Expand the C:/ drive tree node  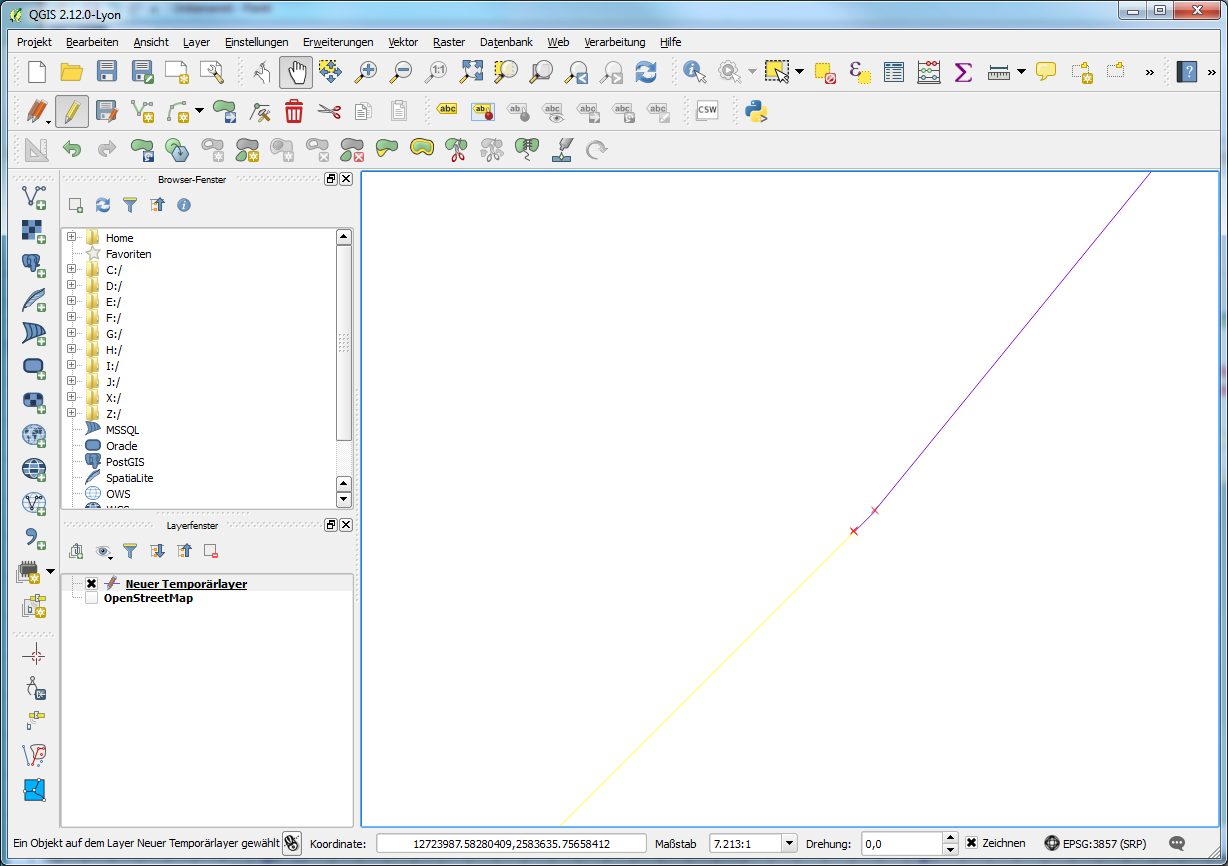72,270
